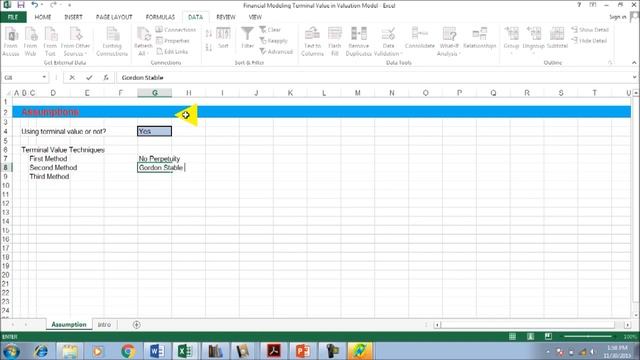The height and width of the screenshot is (360, 640).
Task: Open the Sort dialog icon
Action: [223, 38]
